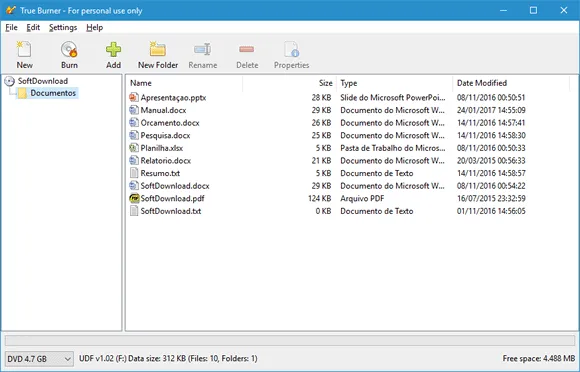Select the file name Pesquisa.docx
The width and height of the screenshot is (580, 372).
(165, 135)
